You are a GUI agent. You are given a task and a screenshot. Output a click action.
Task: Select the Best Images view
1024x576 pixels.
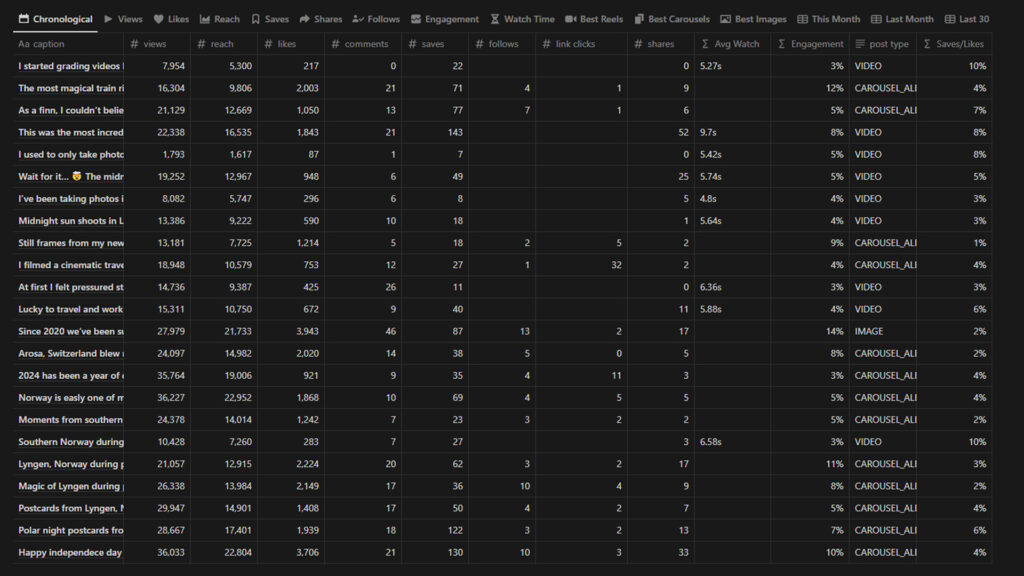point(753,19)
